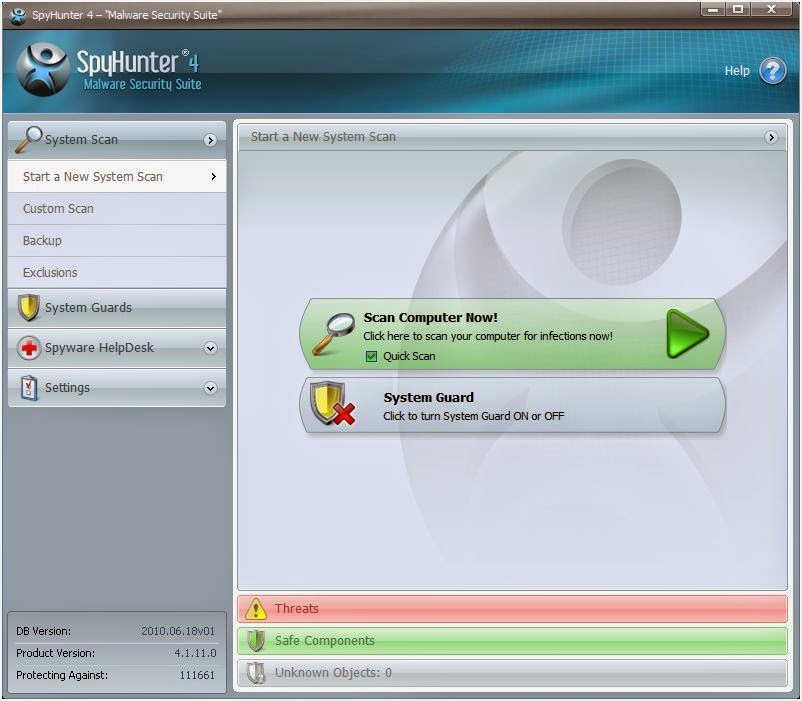802x701 pixels.
Task: Click the yellow warning triangle Threats icon
Action: point(256,608)
